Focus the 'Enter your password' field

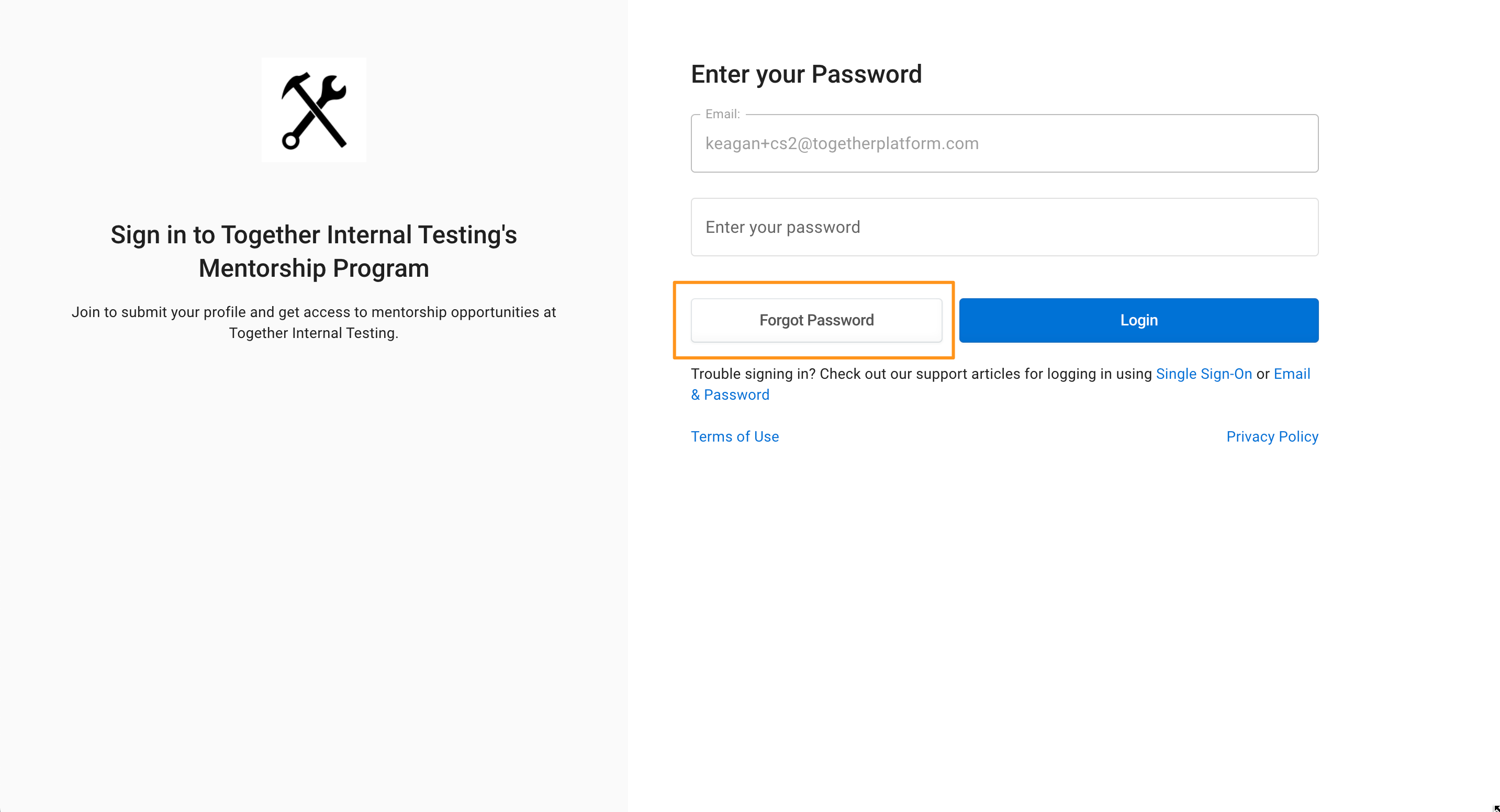[x=1004, y=227]
